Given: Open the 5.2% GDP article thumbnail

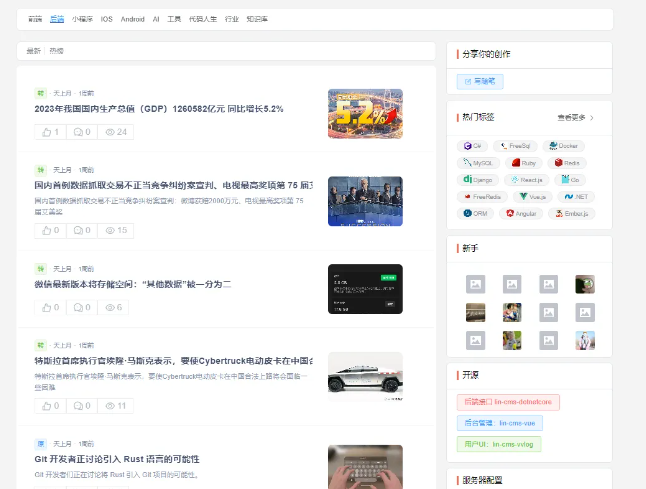Looking at the screenshot, I should point(365,114).
